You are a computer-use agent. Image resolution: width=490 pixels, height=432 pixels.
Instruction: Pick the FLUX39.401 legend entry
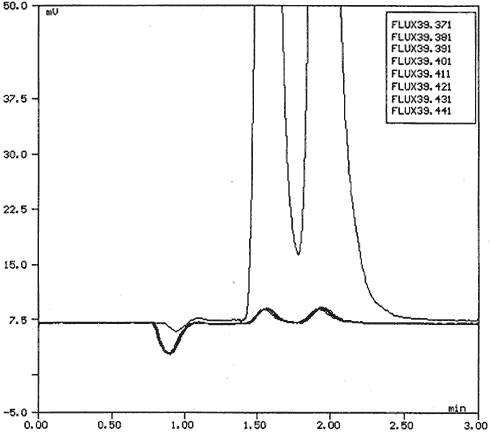(x=421, y=61)
